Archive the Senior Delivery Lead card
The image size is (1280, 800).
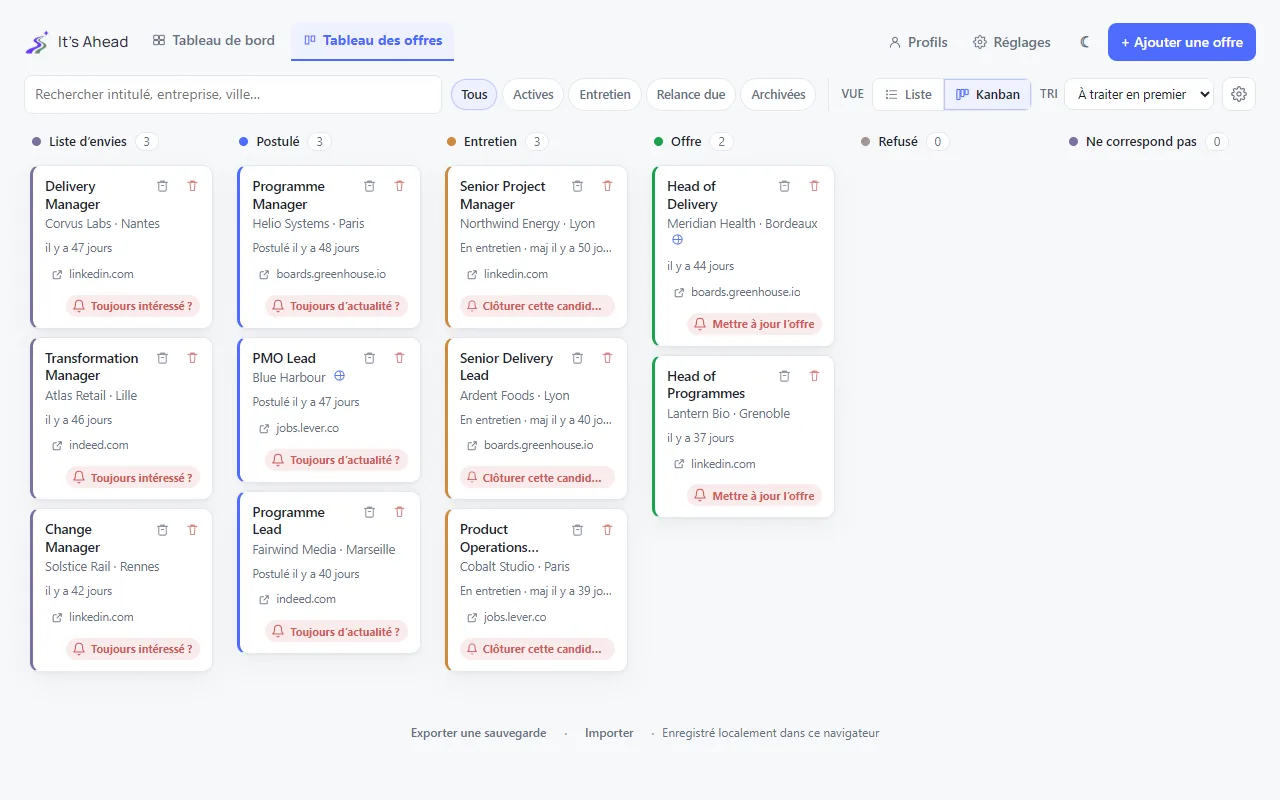click(x=577, y=358)
